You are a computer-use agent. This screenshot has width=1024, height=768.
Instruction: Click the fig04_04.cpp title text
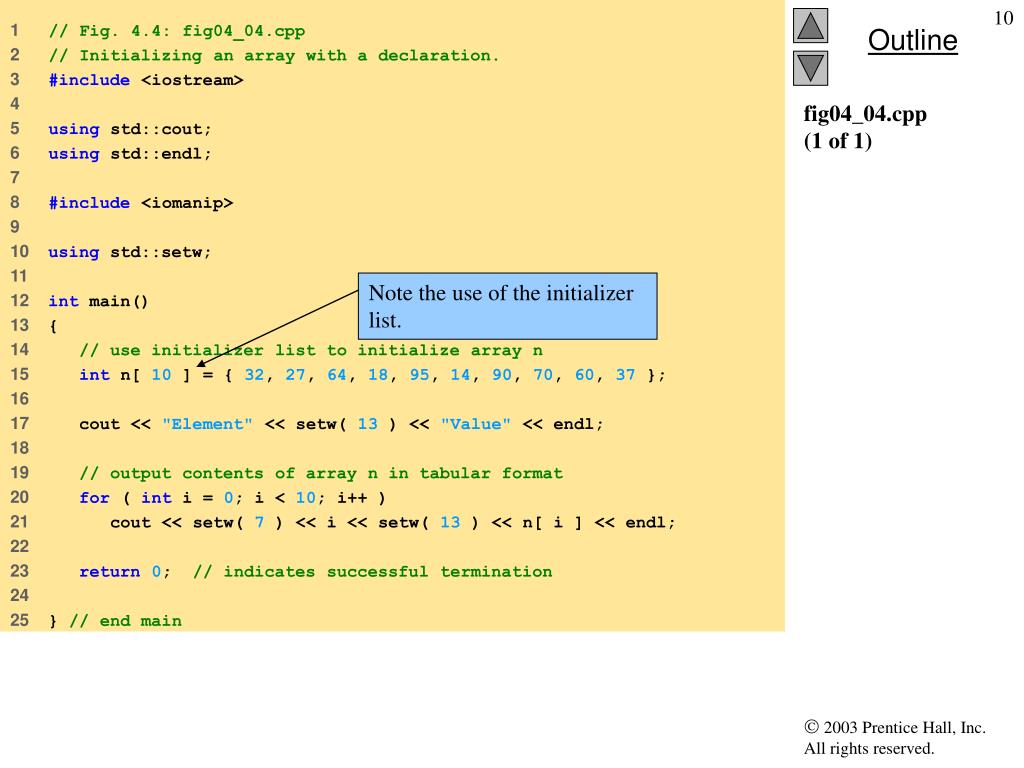pyautogui.click(x=865, y=114)
